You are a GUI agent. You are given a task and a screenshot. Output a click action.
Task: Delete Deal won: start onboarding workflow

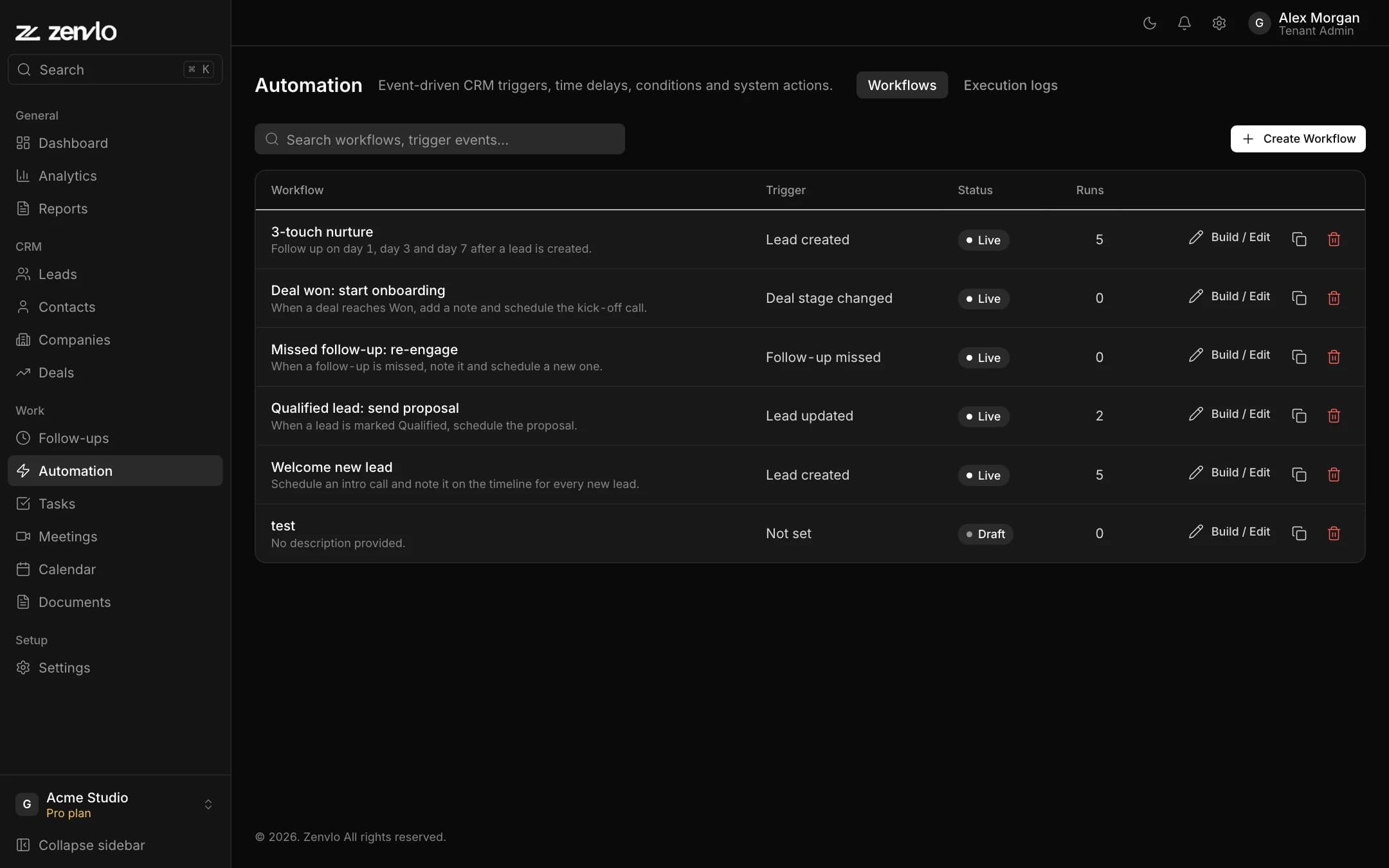(1334, 298)
